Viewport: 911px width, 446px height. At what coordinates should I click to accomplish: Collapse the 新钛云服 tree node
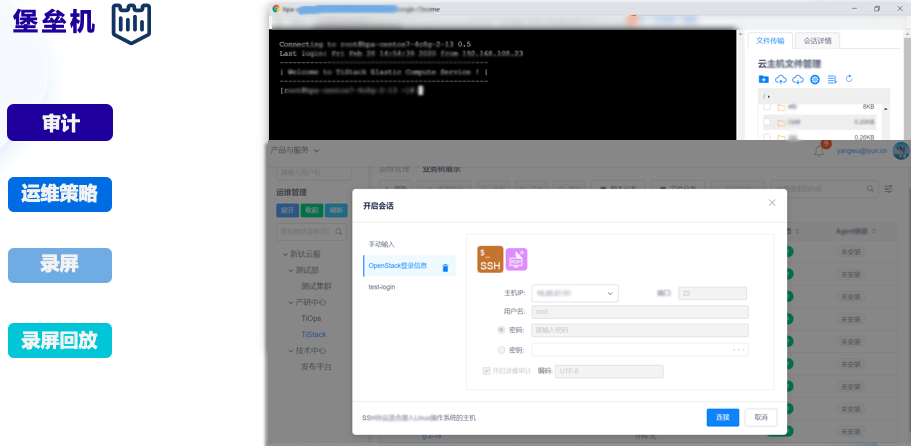[285, 254]
